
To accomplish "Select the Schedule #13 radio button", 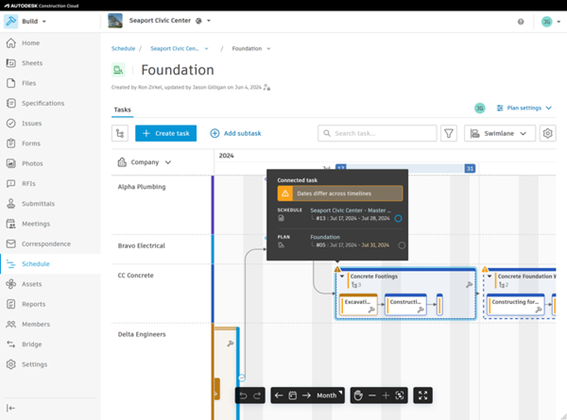I will [x=398, y=219].
